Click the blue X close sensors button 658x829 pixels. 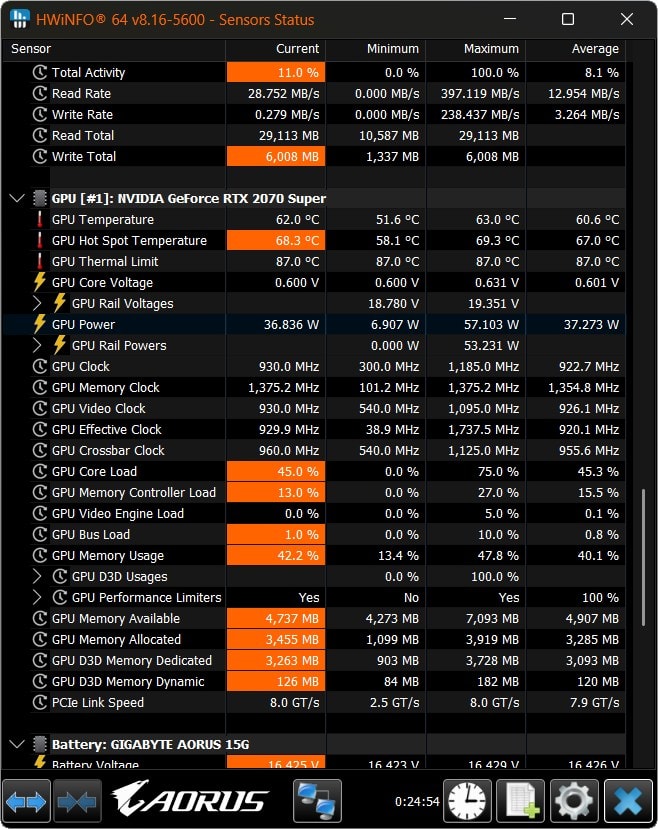pos(628,801)
